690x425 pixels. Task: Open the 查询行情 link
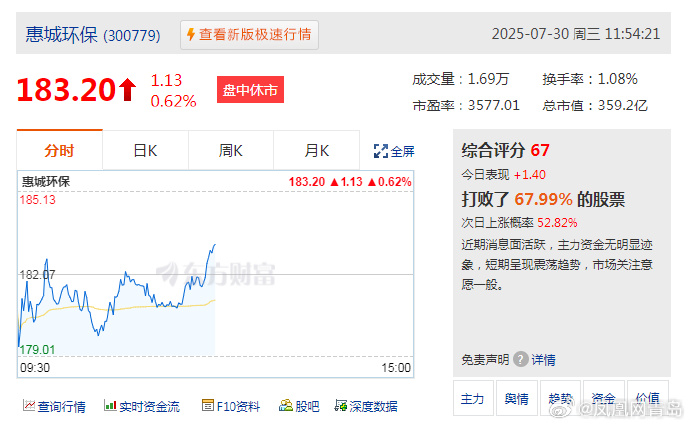61,406
